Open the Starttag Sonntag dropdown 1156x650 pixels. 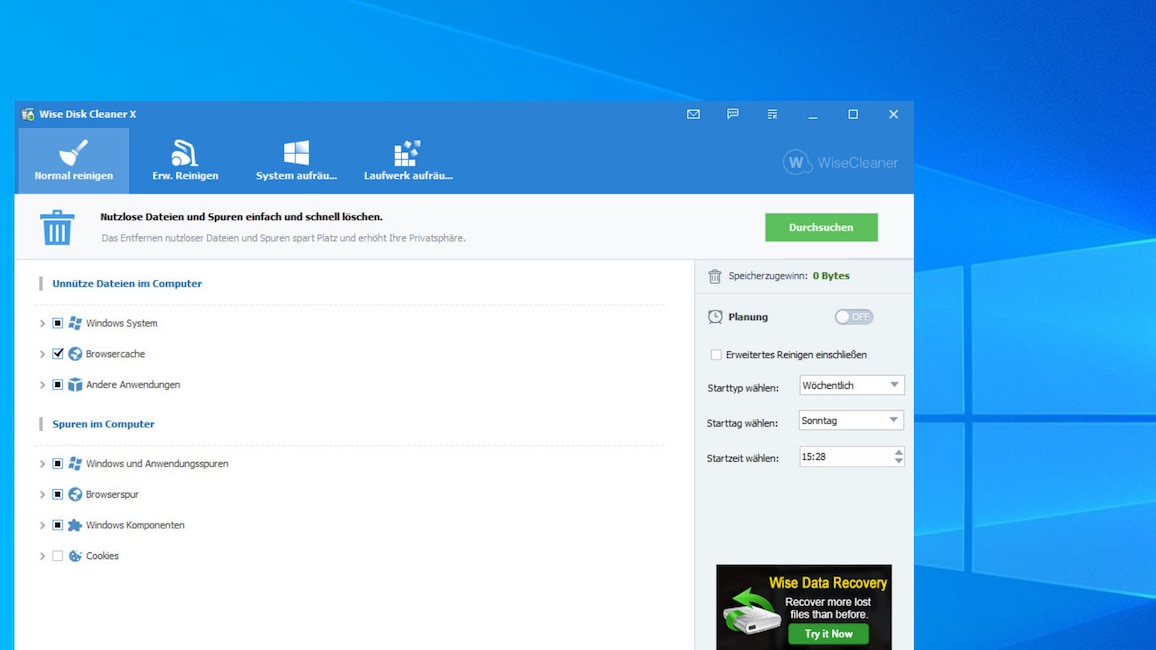click(851, 421)
